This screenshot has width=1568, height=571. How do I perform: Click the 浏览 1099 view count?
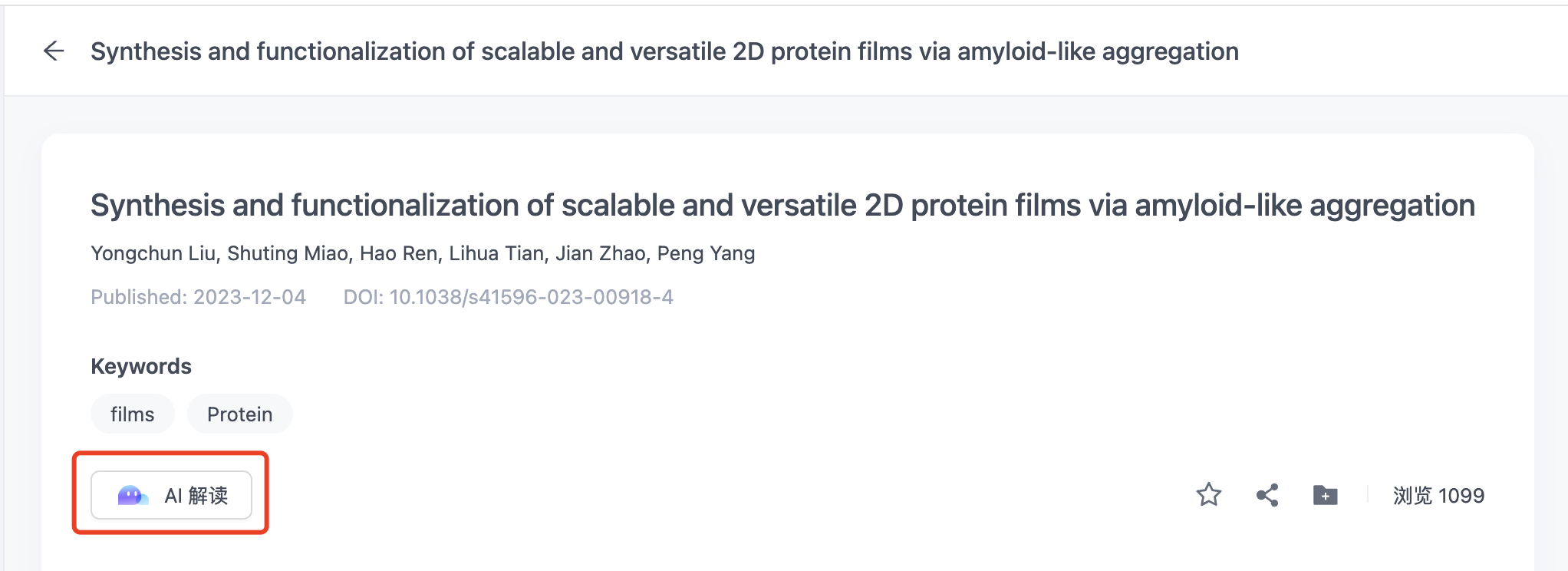tap(1438, 496)
